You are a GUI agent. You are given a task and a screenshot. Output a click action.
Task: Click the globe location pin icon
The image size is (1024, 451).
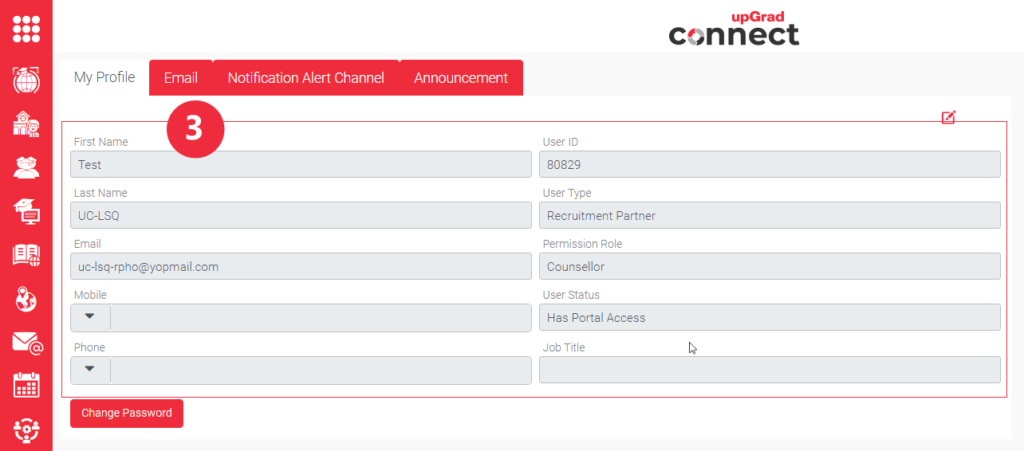tap(26, 298)
